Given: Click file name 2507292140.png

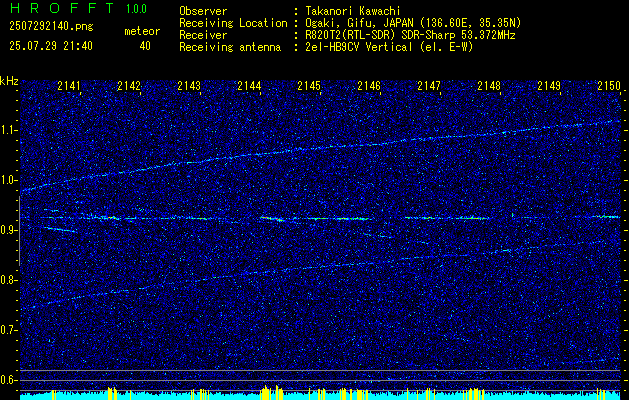Looking at the screenshot, I should pos(51,26).
